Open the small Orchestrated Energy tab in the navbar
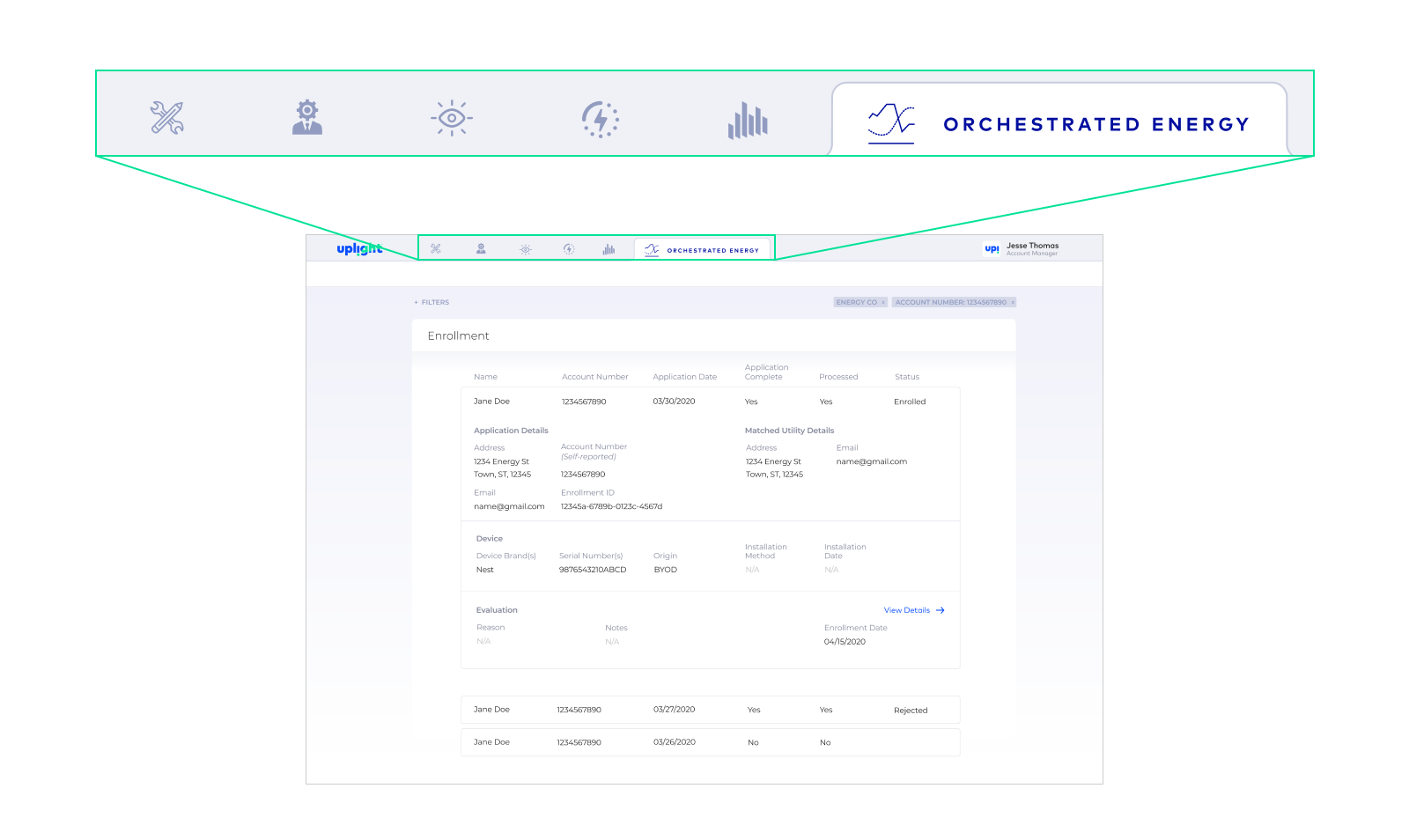 click(703, 250)
